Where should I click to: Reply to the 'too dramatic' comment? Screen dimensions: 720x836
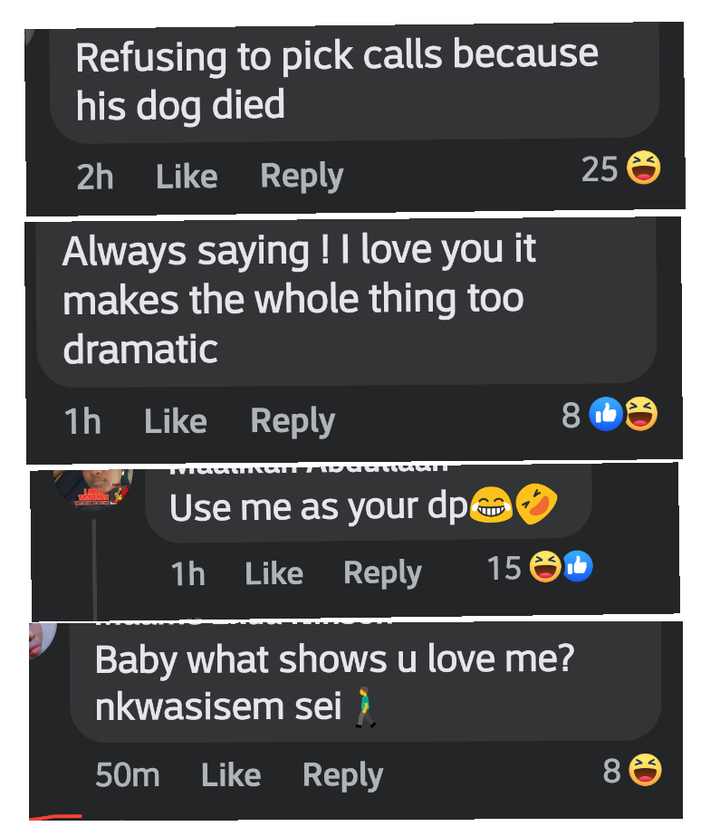tap(293, 422)
